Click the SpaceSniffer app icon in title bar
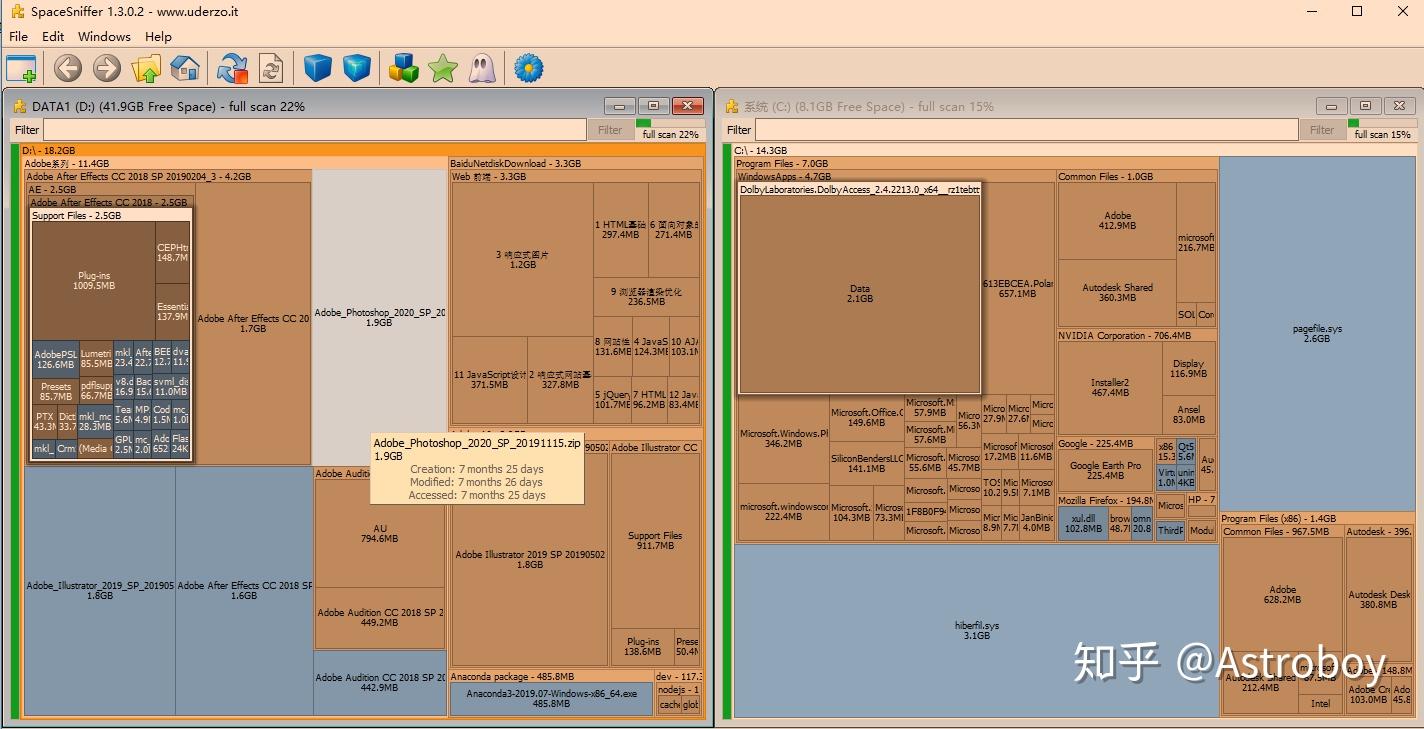 (x=16, y=12)
